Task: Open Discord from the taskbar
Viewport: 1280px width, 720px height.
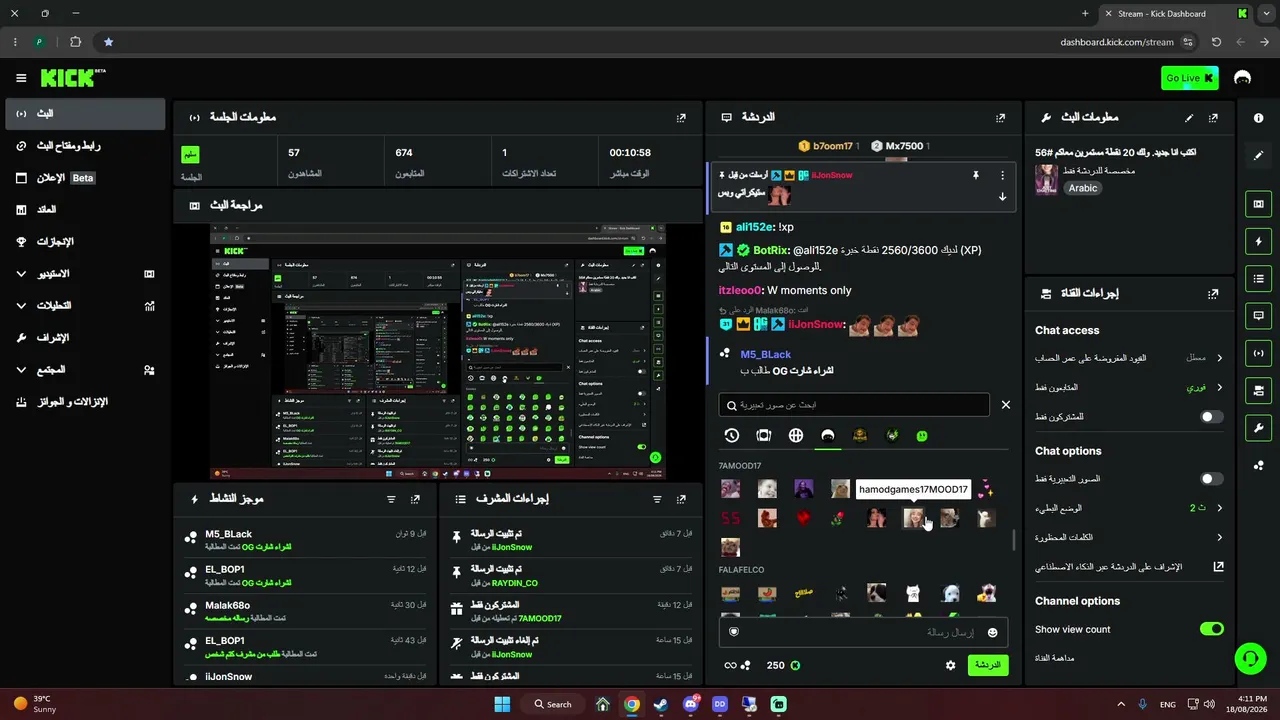Action: pos(690,704)
